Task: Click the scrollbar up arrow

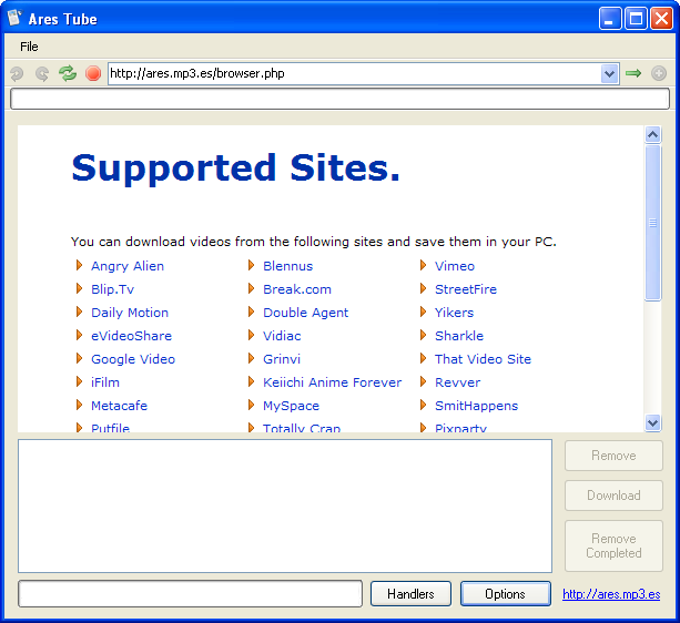Action: click(x=653, y=135)
